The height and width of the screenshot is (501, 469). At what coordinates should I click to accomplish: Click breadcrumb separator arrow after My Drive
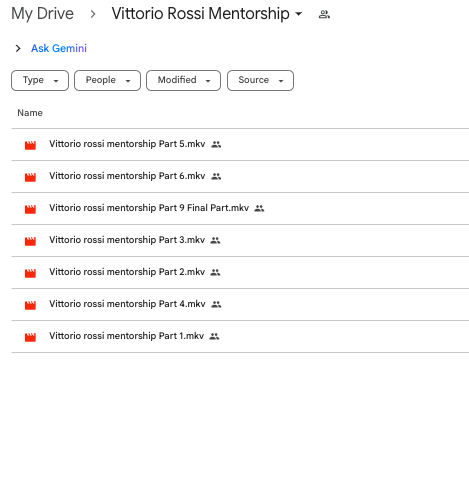click(x=93, y=14)
